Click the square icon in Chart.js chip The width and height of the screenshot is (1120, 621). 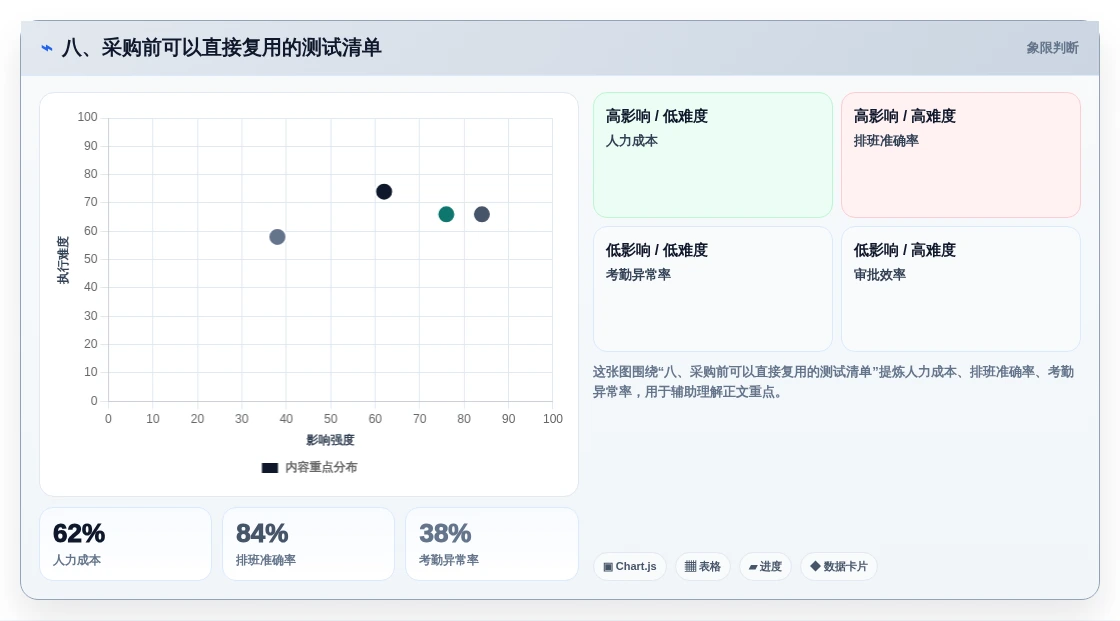608,567
